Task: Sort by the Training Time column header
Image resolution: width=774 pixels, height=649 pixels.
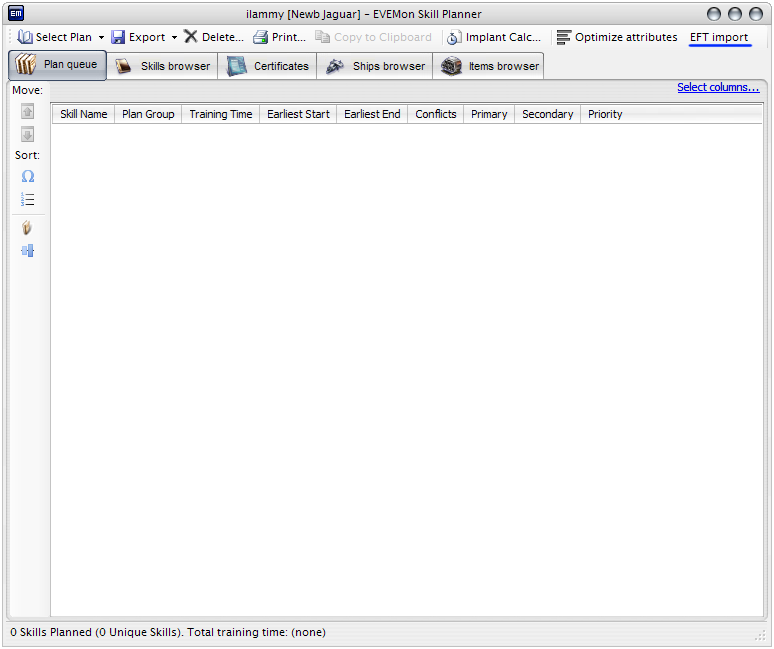Action: [220, 114]
